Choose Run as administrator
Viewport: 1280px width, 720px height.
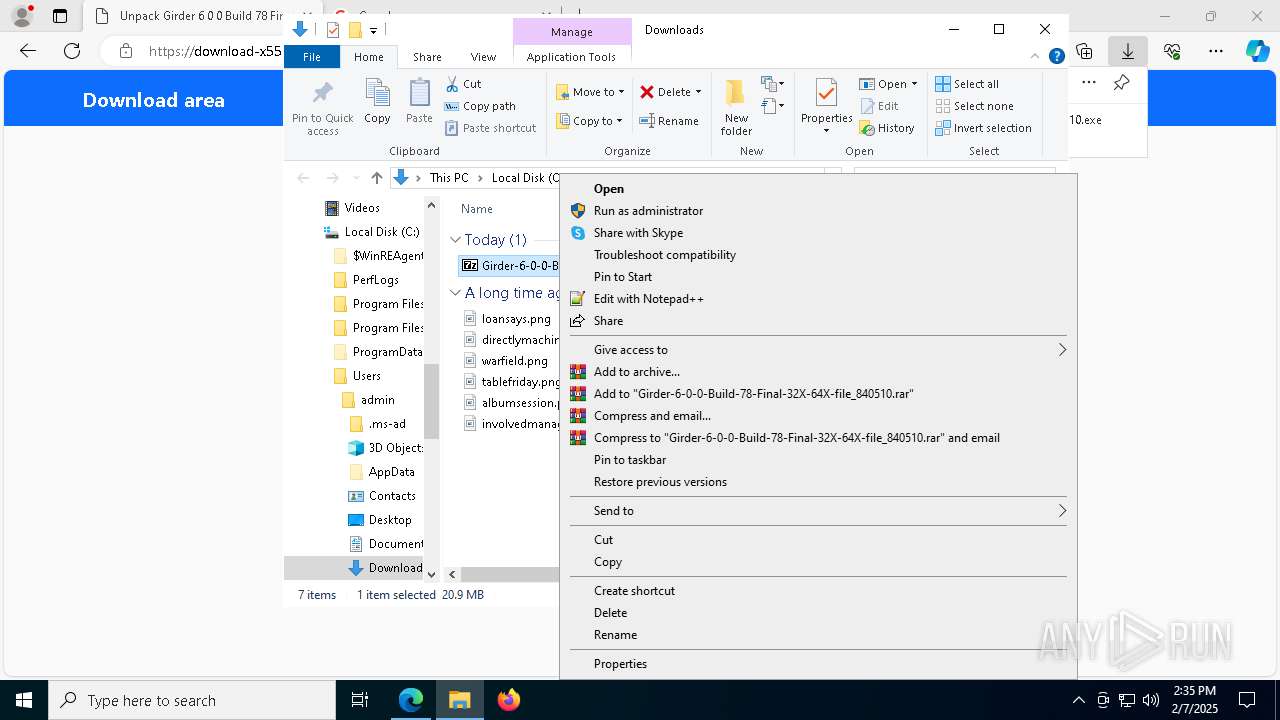coord(818,211)
